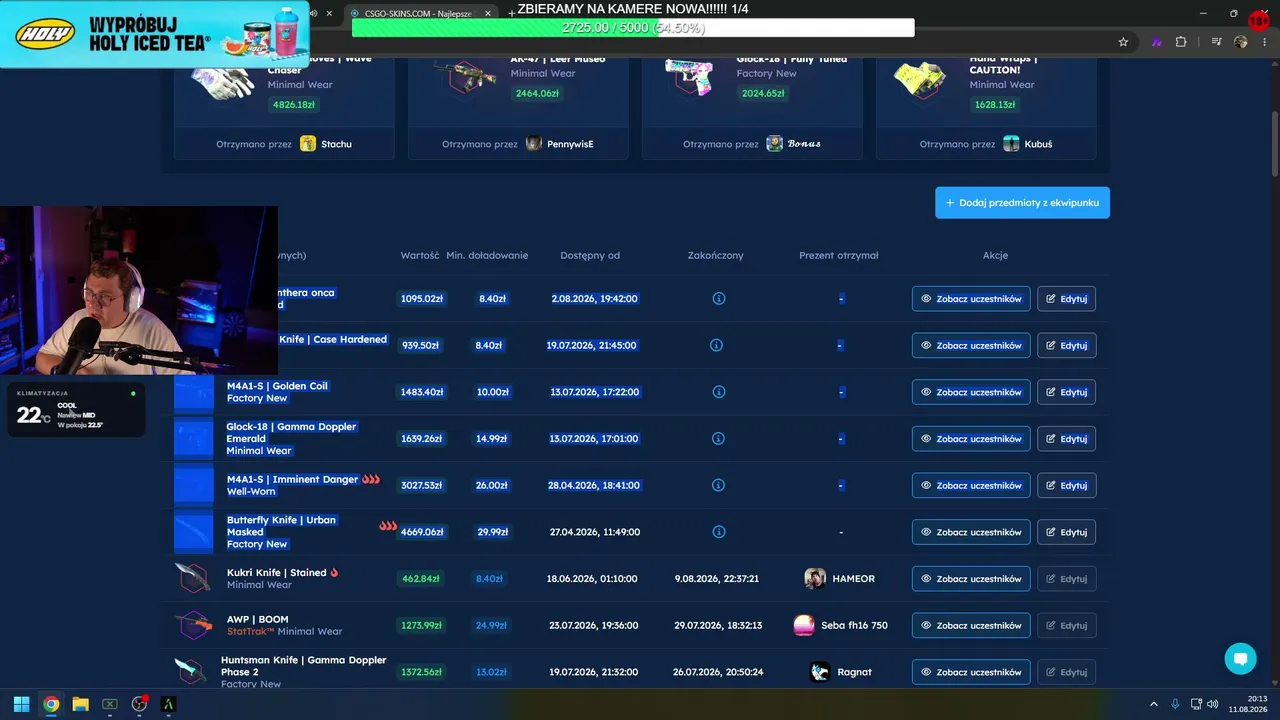Edit the Glock-18 Gamma Doppler Emerald giveaway
The image size is (1280, 720).
point(1067,438)
